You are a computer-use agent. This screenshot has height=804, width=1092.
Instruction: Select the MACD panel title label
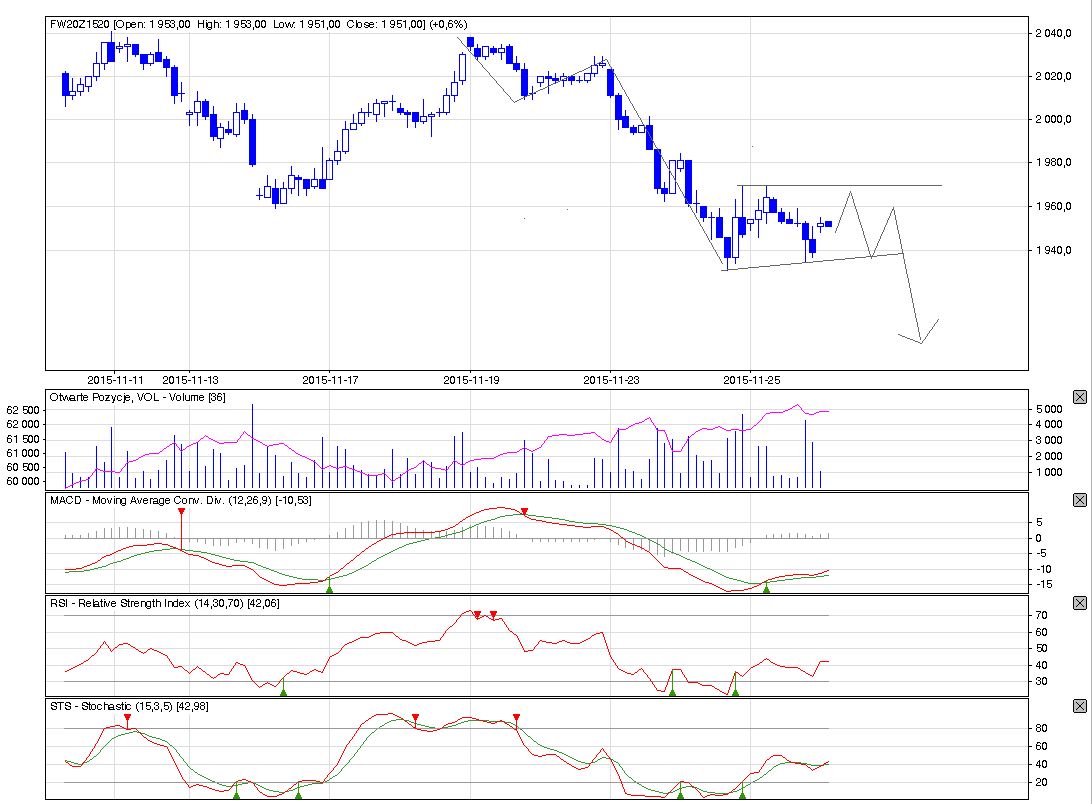pos(180,500)
